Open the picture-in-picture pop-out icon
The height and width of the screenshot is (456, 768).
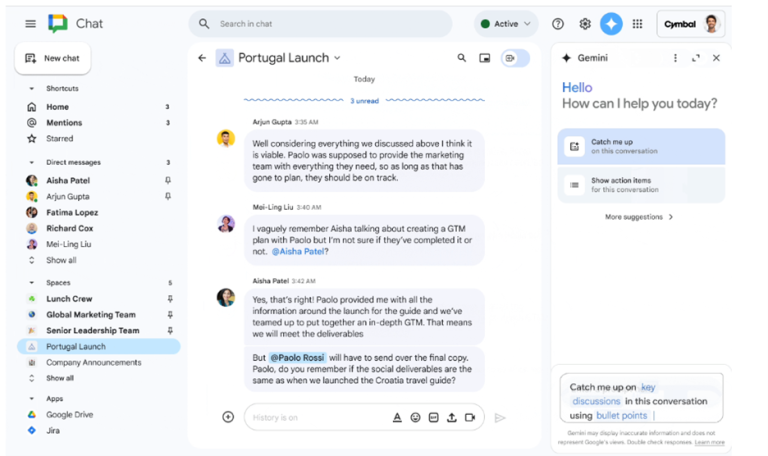(x=484, y=58)
